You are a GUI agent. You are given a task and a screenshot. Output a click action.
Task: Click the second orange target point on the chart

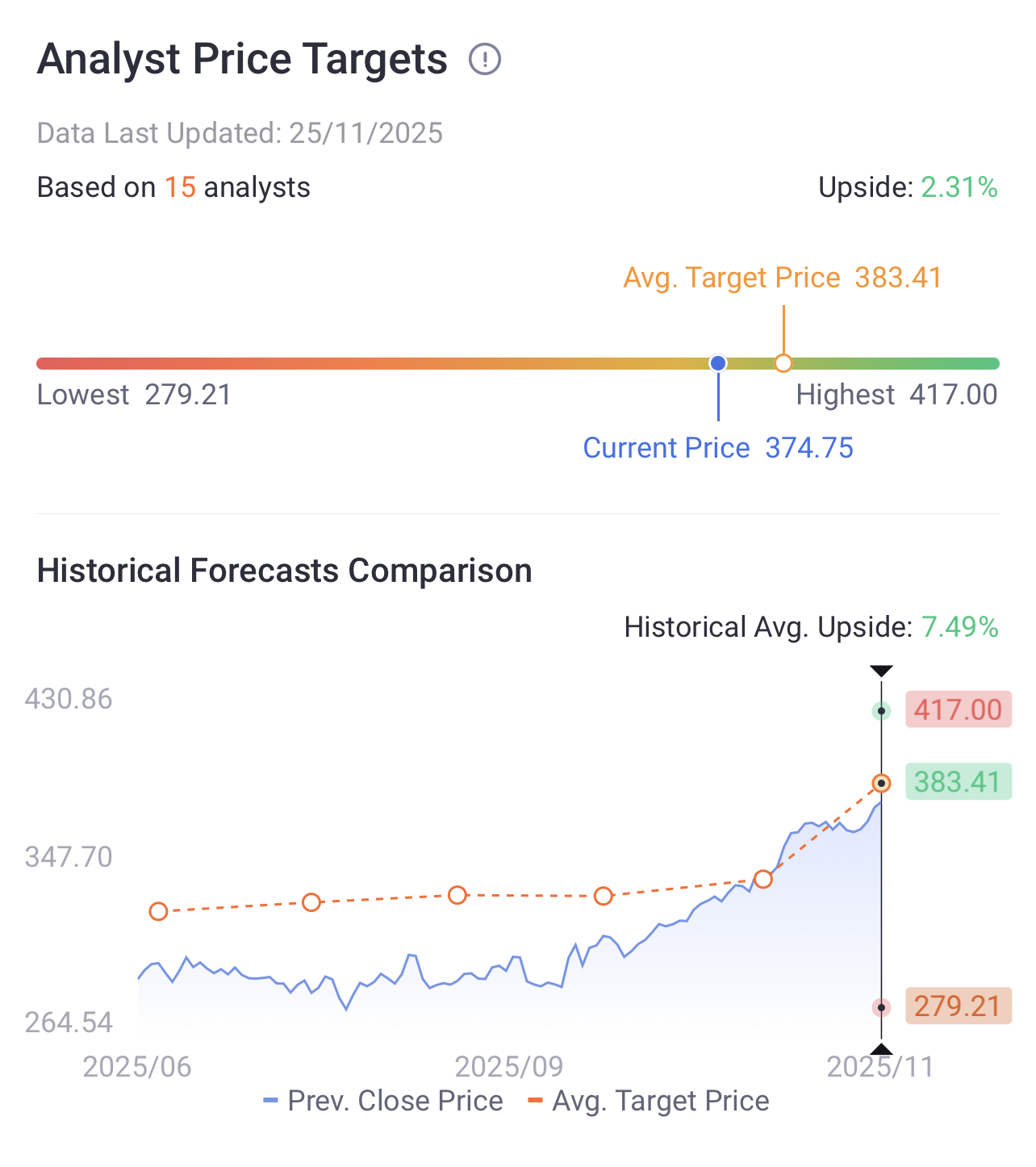coord(311,902)
